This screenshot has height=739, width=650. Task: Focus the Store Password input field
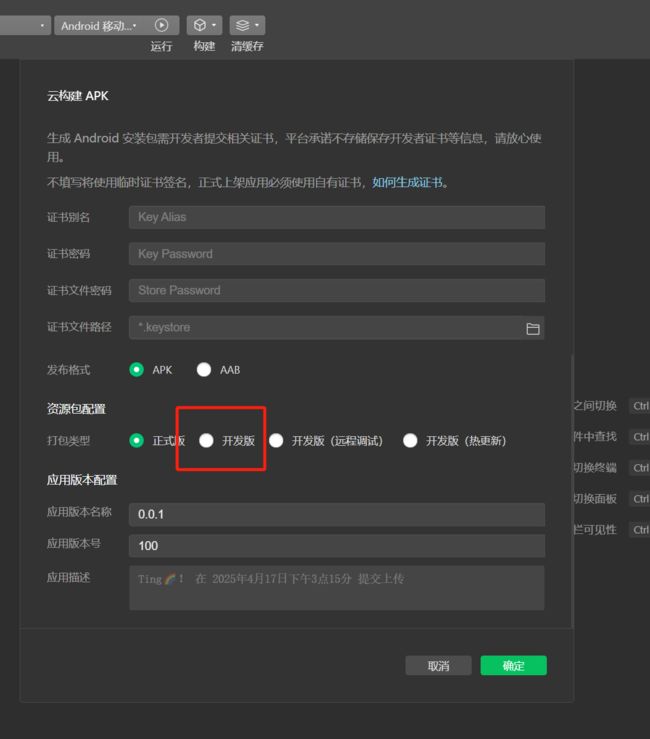[x=337, y=290]
